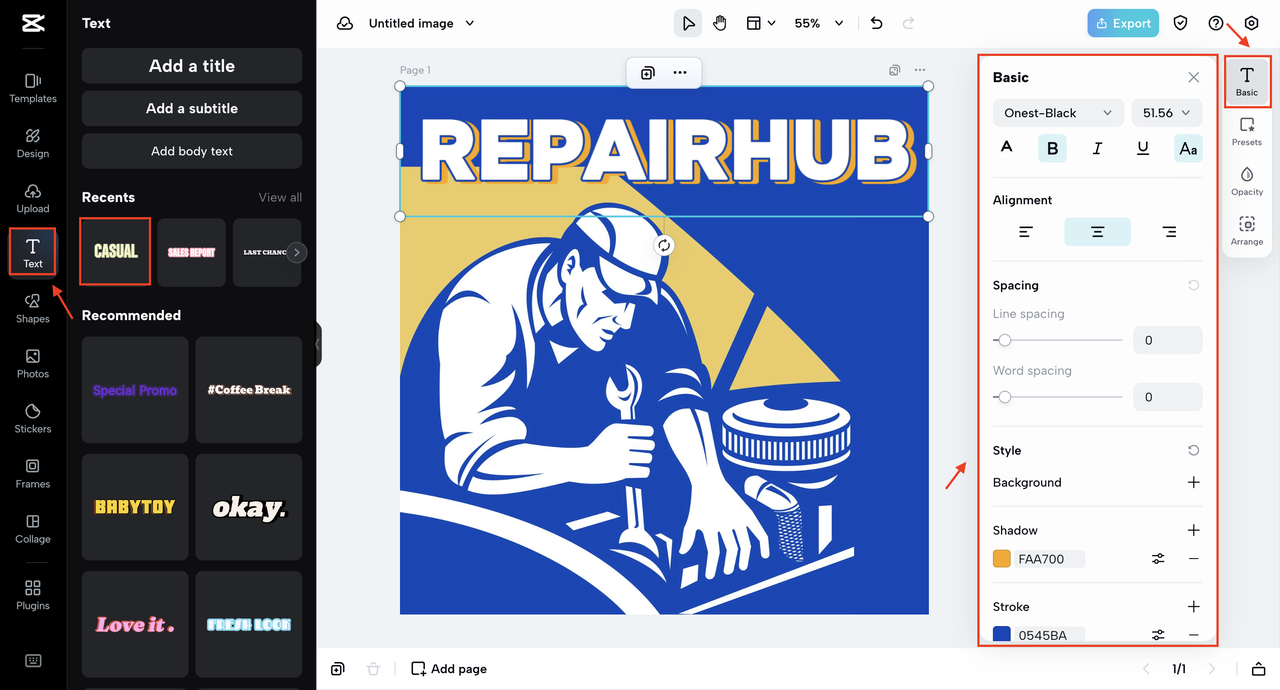Switch to the Opacity tab
This screenshot has height=690, width=1280.
[1247, 181]
